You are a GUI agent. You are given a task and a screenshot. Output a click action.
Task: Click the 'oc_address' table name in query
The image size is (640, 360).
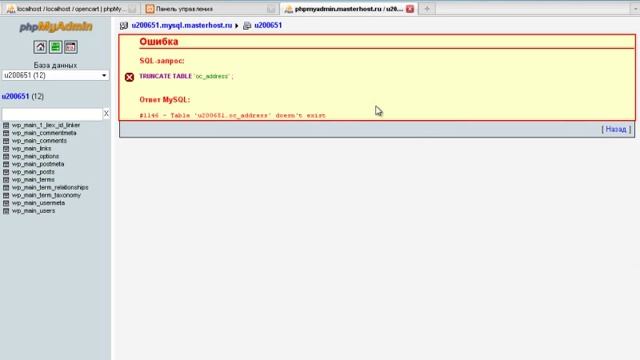[x=212, y=77]
